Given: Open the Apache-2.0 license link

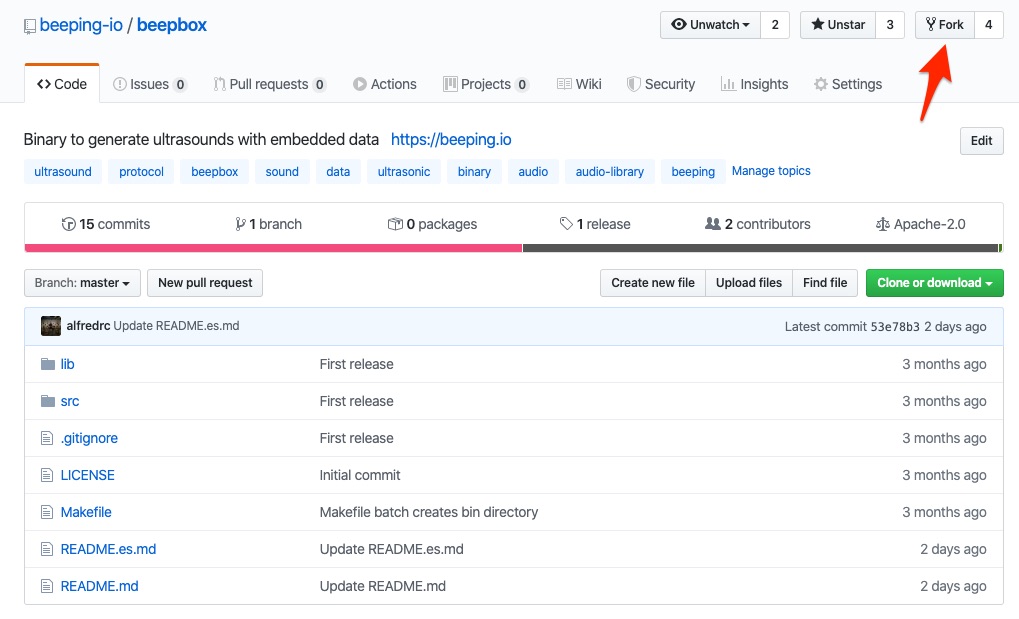Looking at the screenshot, I should pos(920,224).
